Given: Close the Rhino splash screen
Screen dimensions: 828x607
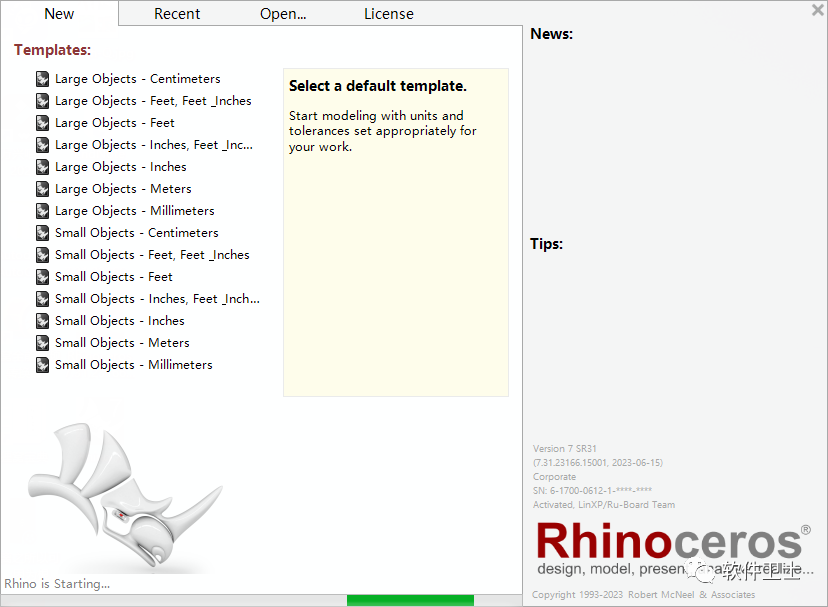Looking at the screenshot, I should coord(817,10).
